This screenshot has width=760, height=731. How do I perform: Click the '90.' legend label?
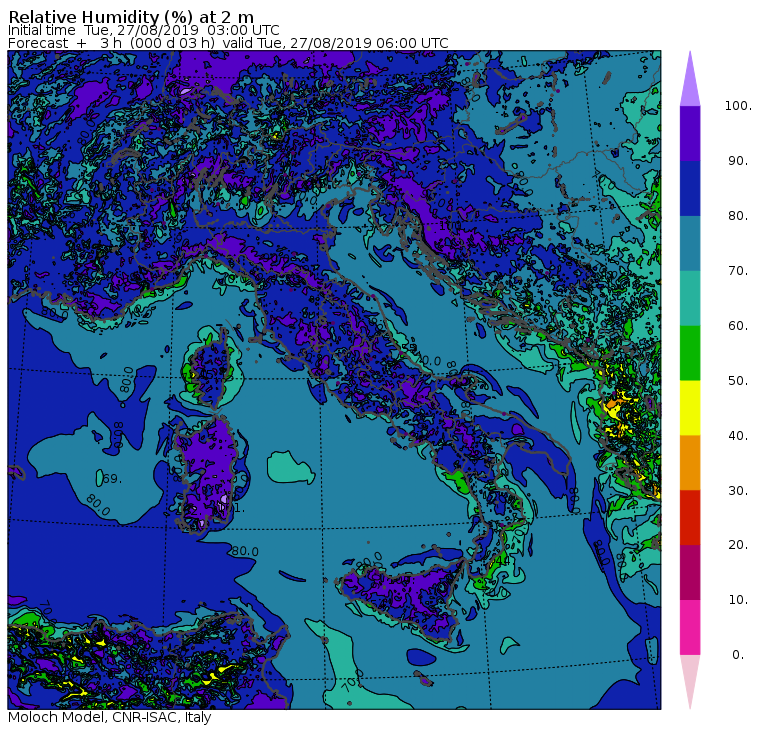(738, 160)
